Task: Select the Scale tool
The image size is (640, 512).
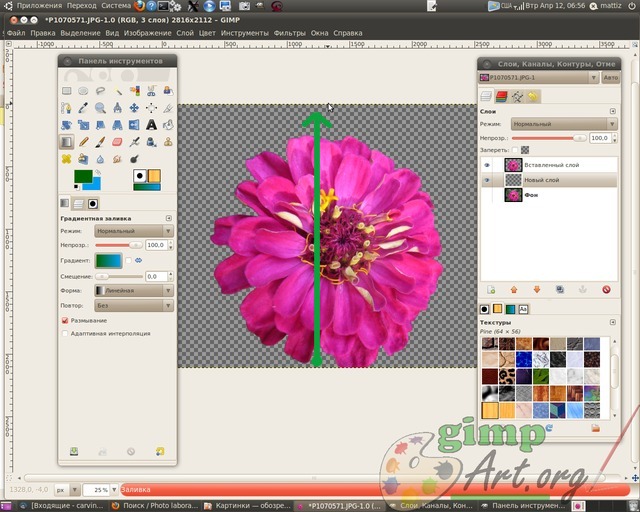Action: pyautogui.click(x=83, y=125)
